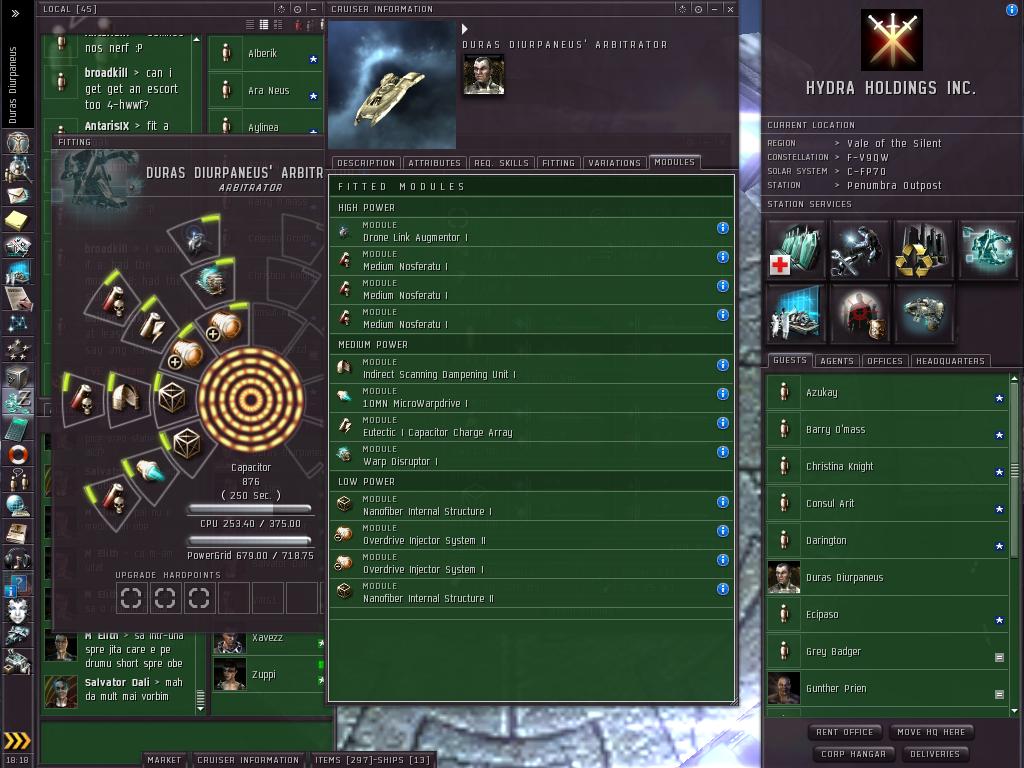Show info for Warp Disruptor I module
Screen dimensions: 1024x768
(722, 452)
